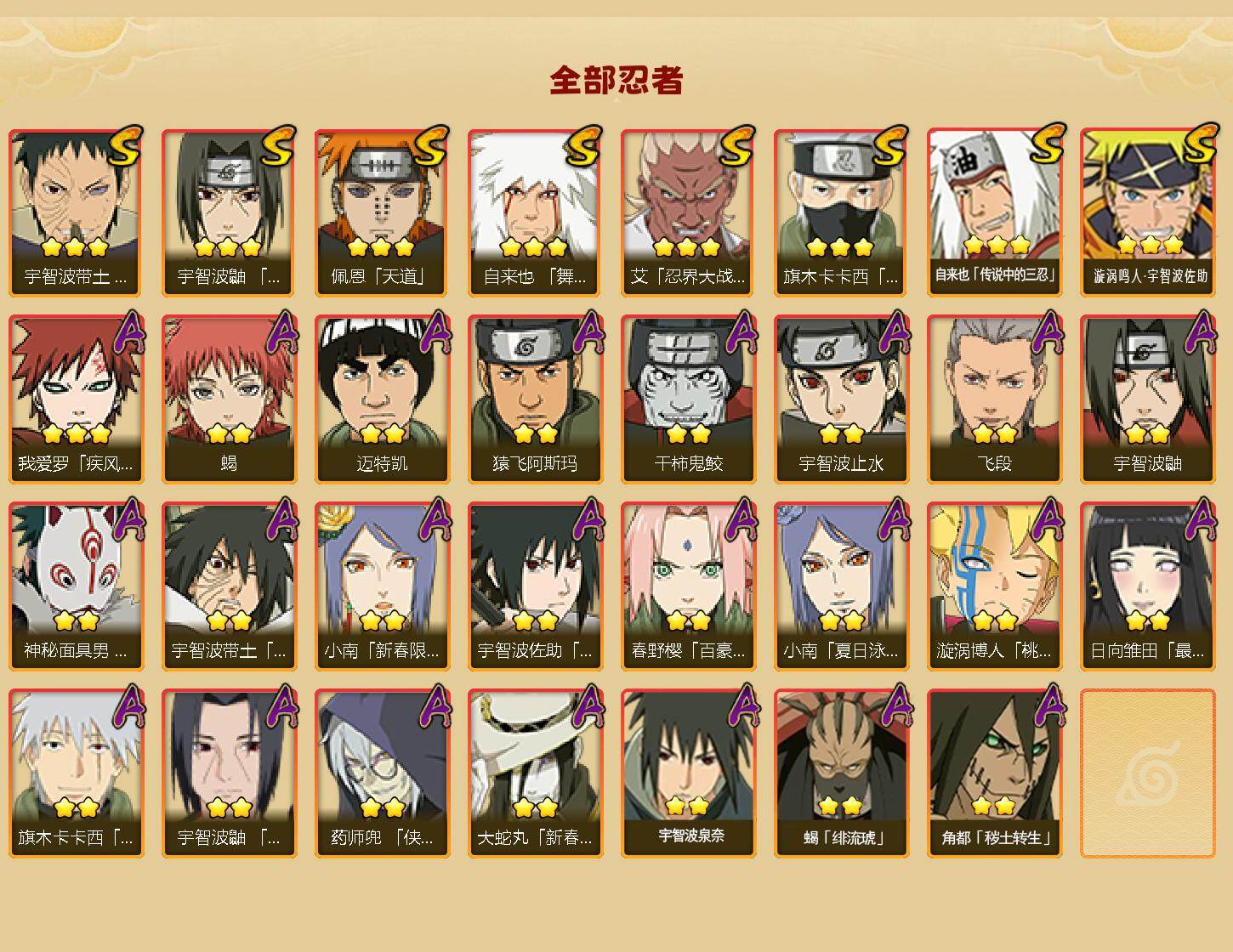Click the 蝎 ninja portrait
The height and width of the screenshot is (952, 1233).
point(229,399)
